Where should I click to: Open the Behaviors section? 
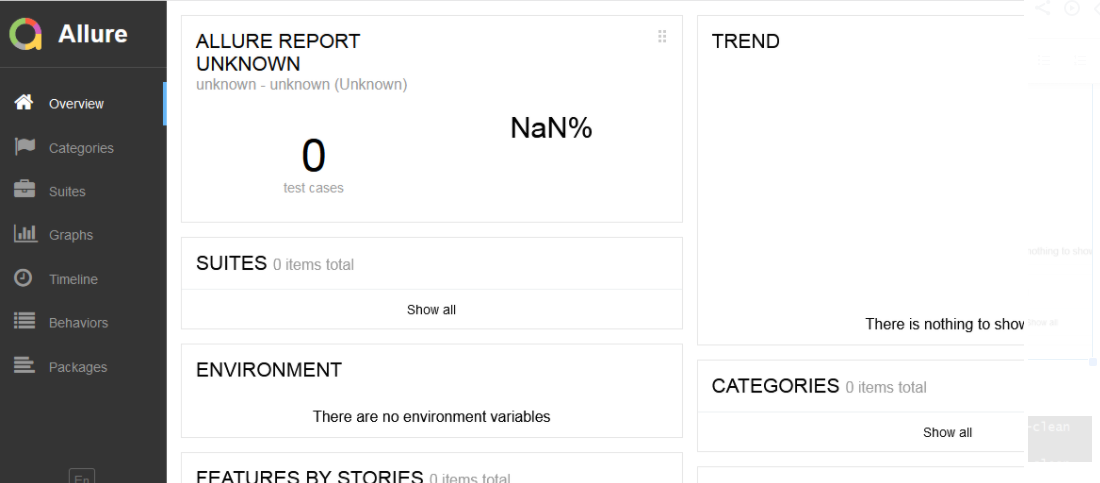[83, 323]
